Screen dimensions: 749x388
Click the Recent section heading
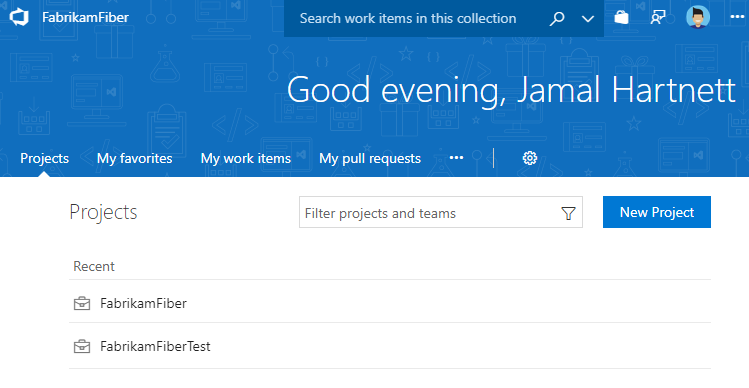pyautogui.click(x=94, y=266)
